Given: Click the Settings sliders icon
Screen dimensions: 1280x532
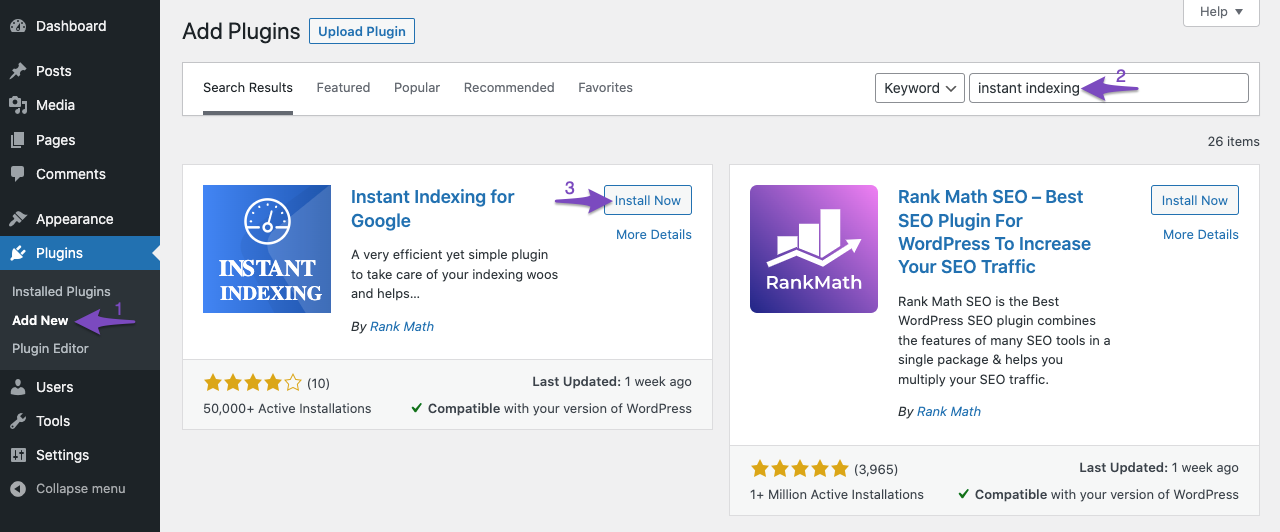Looking at the screenshot, I should click(x=18, y=455).
